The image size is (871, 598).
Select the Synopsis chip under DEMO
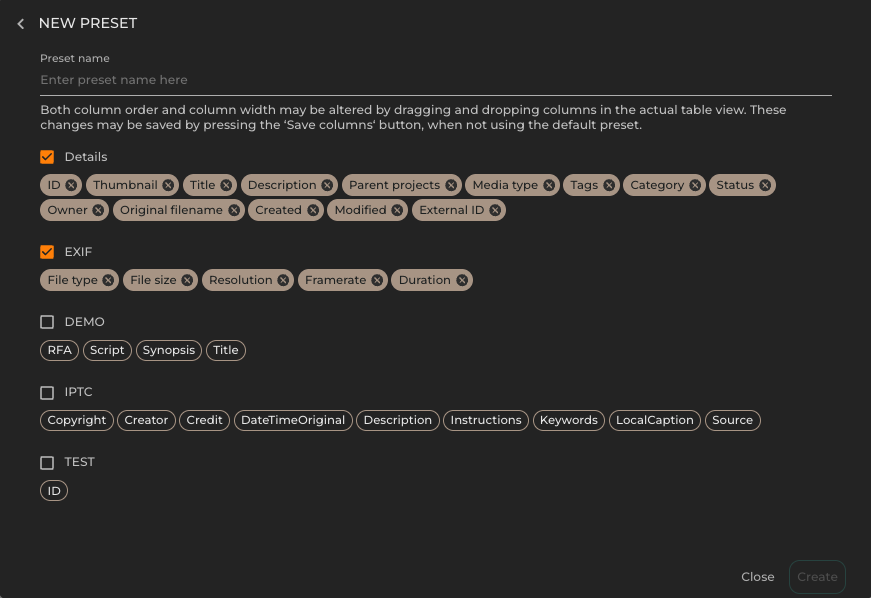168,350
